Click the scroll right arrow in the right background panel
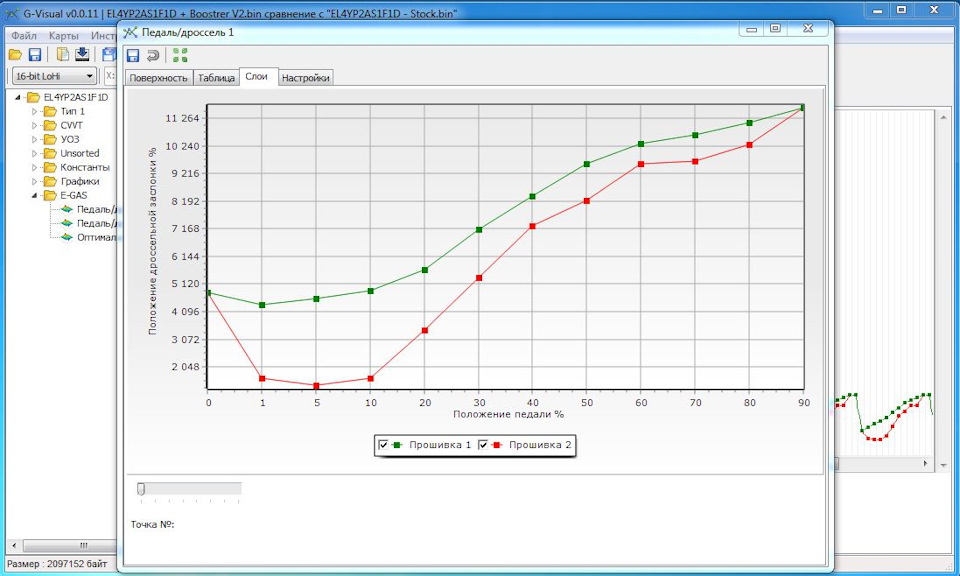Image resolution: width=960 pixels, height=576 pixels. [x=926, y=464]
